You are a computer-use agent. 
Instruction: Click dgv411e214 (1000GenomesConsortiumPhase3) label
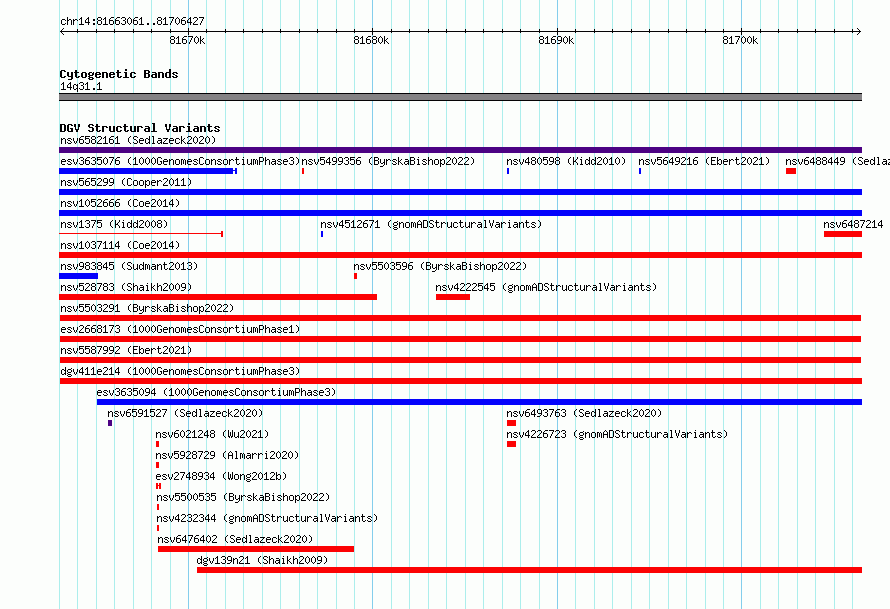[x=180, y=371]
